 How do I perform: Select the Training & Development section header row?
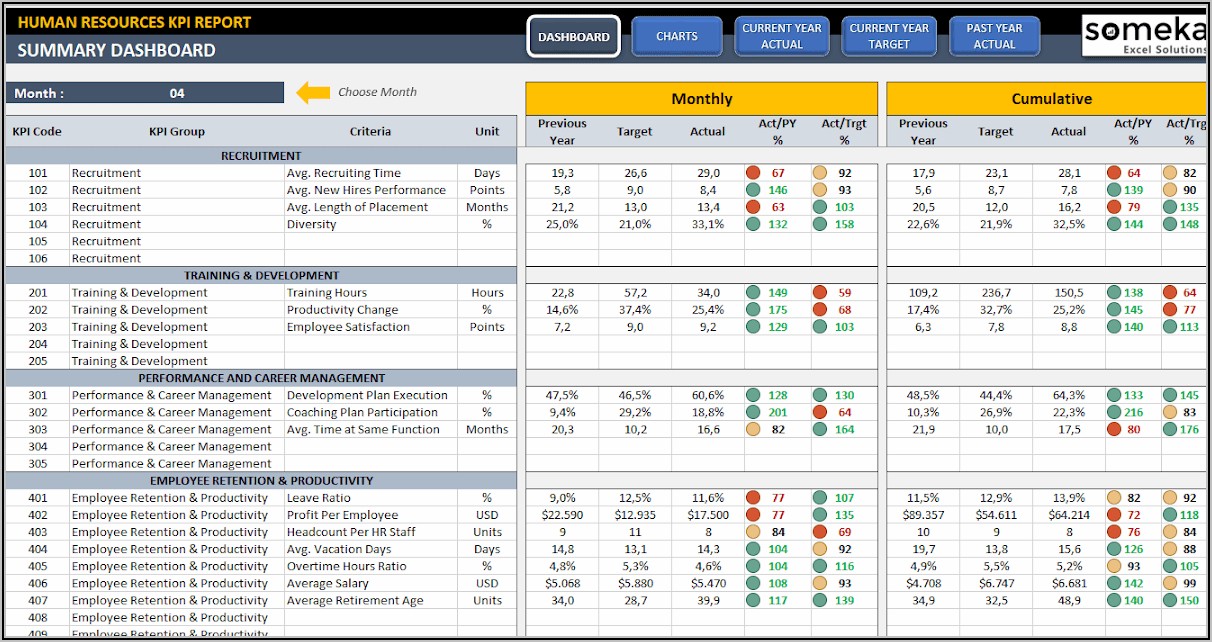(x=261, y=275)
